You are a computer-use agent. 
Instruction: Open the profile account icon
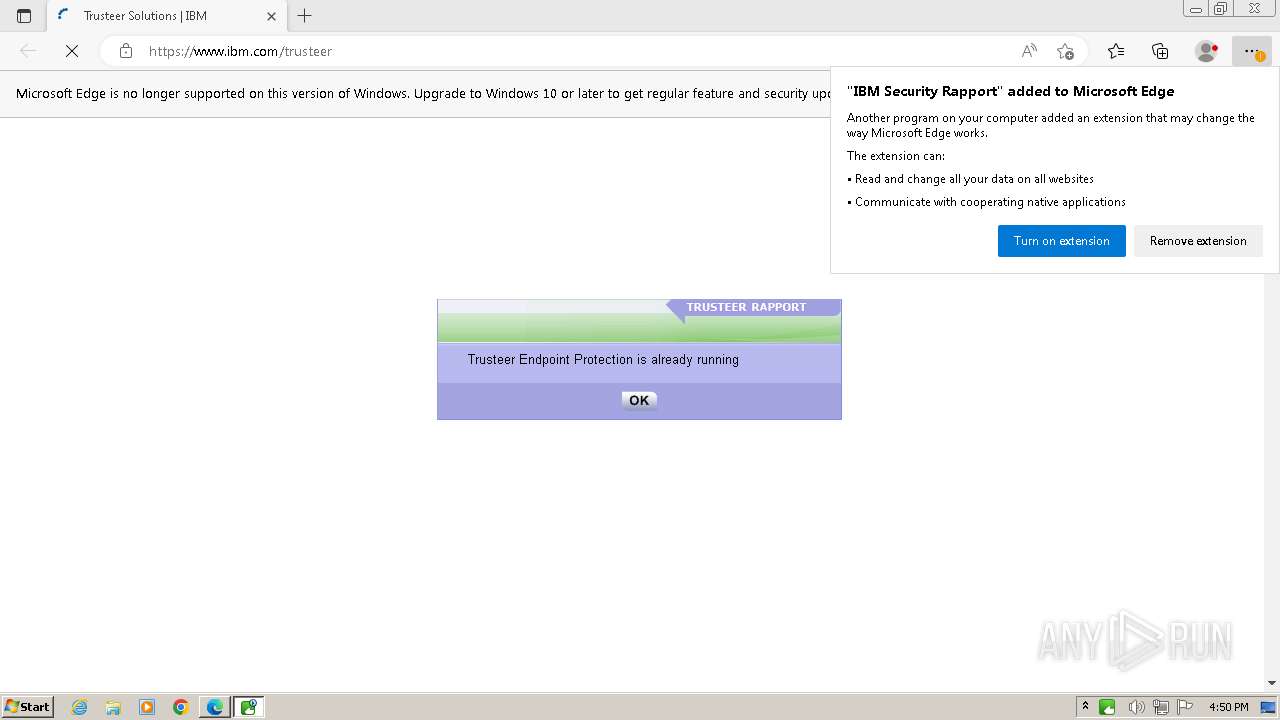[x=1207, y=51]
